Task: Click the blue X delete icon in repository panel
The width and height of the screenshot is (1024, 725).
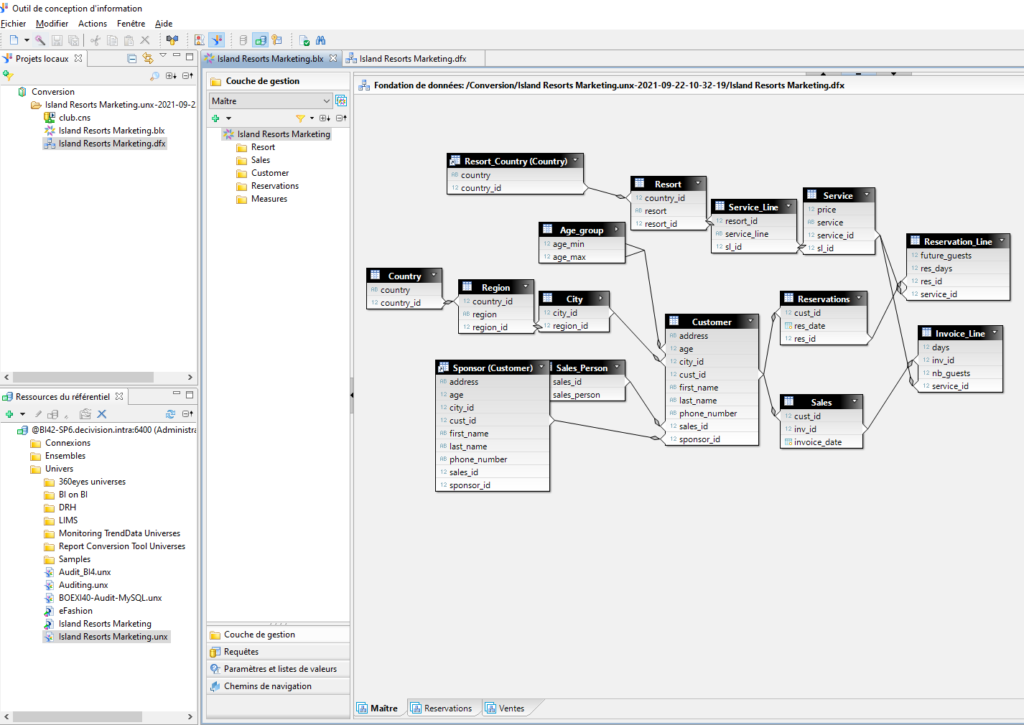Action: tap(102, 413)
